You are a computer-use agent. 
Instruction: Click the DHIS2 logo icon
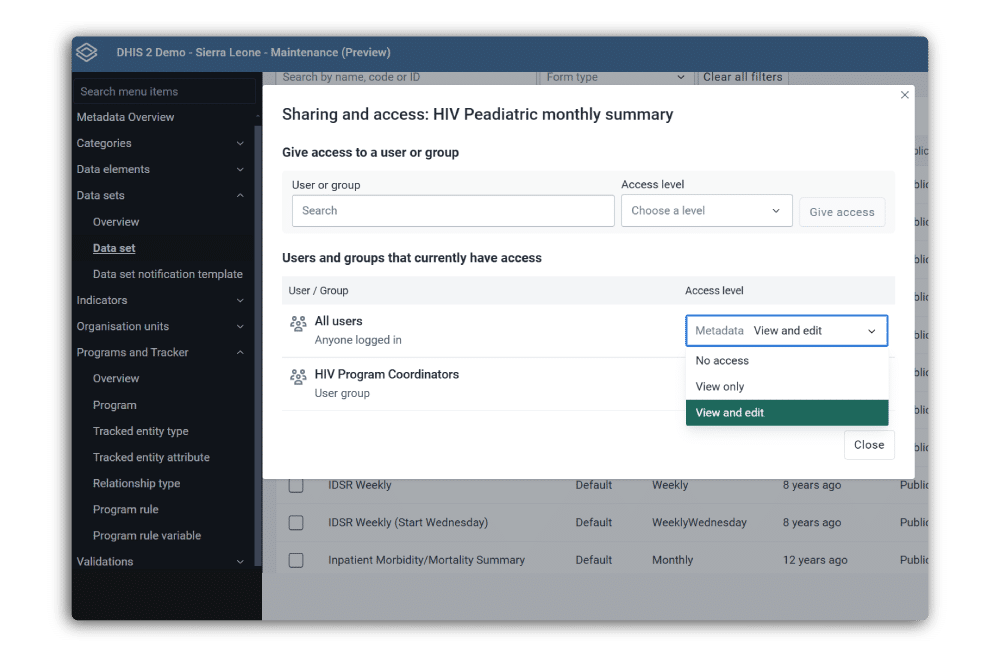coord(87,52)
